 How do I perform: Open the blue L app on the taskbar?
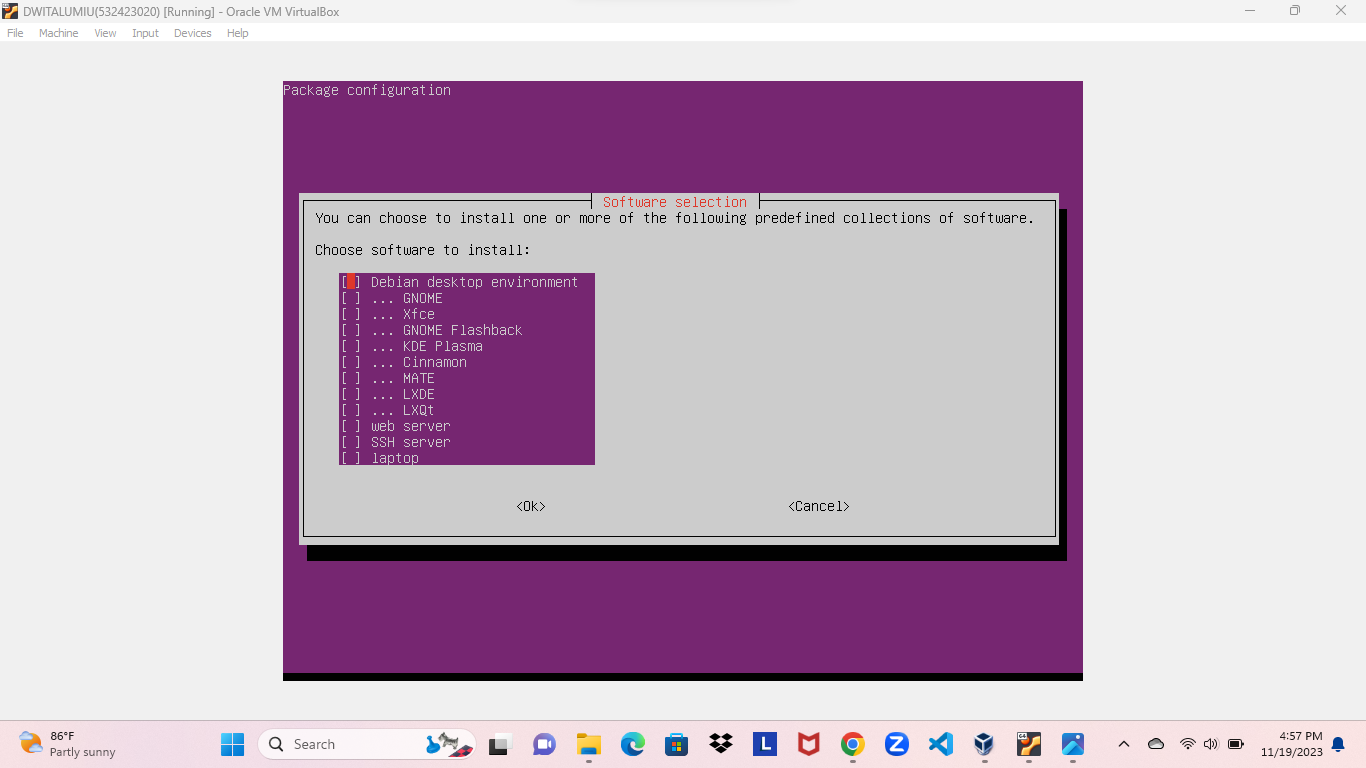pos(764,744)
